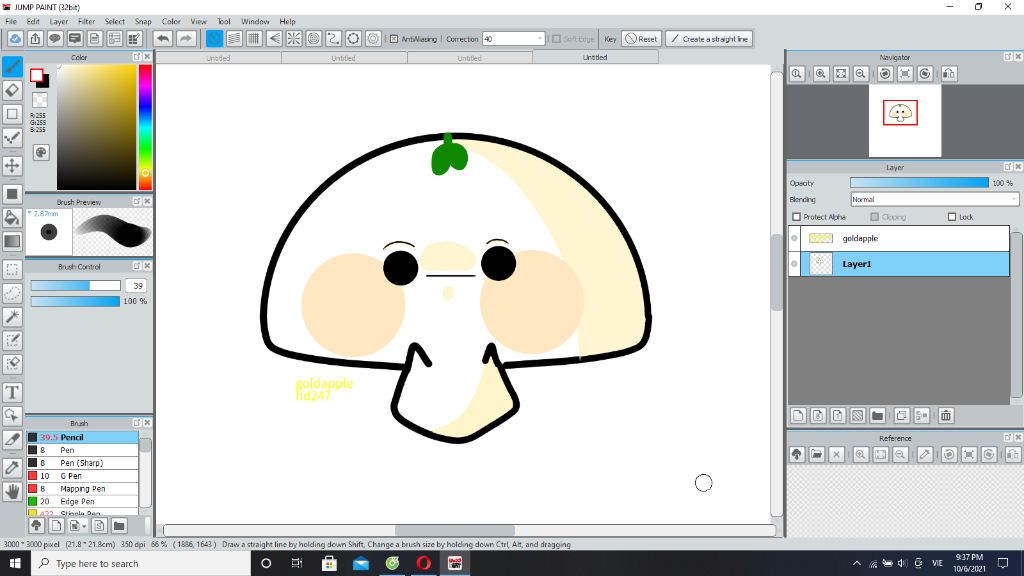Open the Correction value dropdown
Screen dimensions: 1024x576
click(539, 39)
